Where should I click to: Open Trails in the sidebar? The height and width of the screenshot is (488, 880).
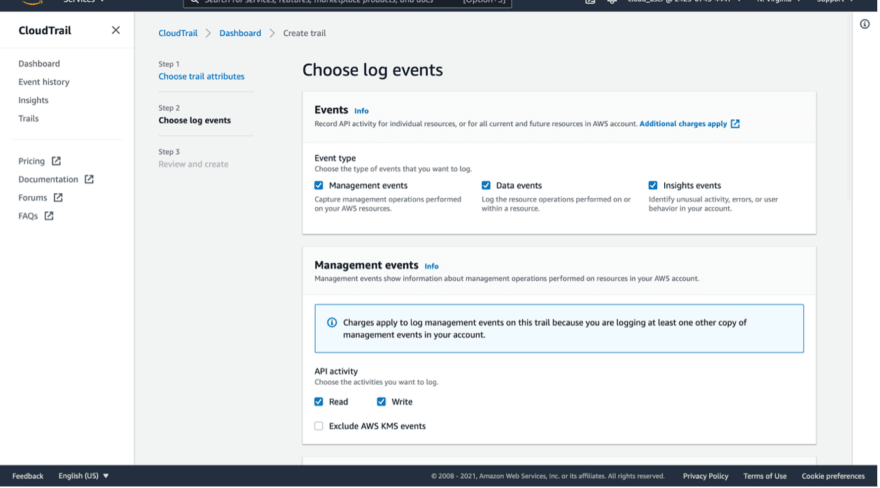point(28,118)
